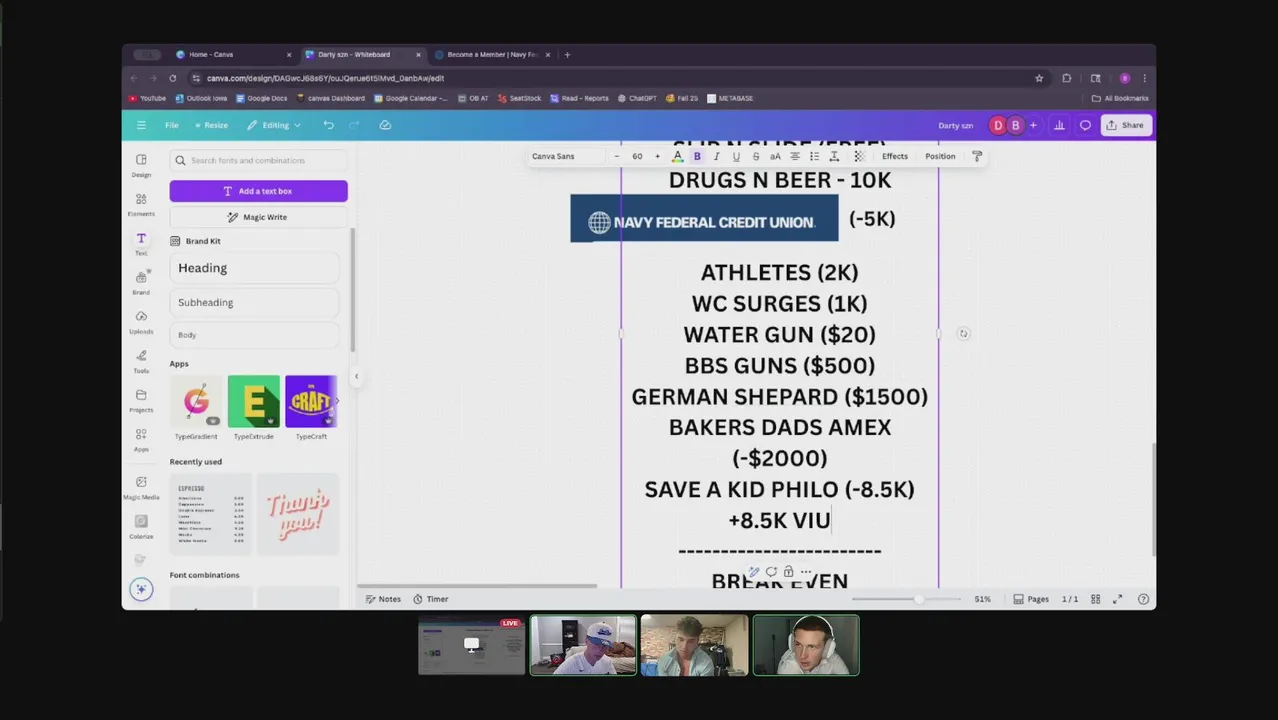The image size is (1278, 720).
Task: Open the Notes panel
Action: (383, 599)
